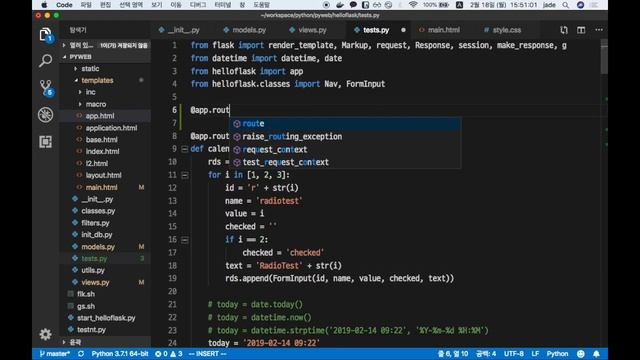Image resolution: width=640 pixels, height=360 pixels.
Task: Open filters.py in the file tree
Action: click(x=95, y=223)
